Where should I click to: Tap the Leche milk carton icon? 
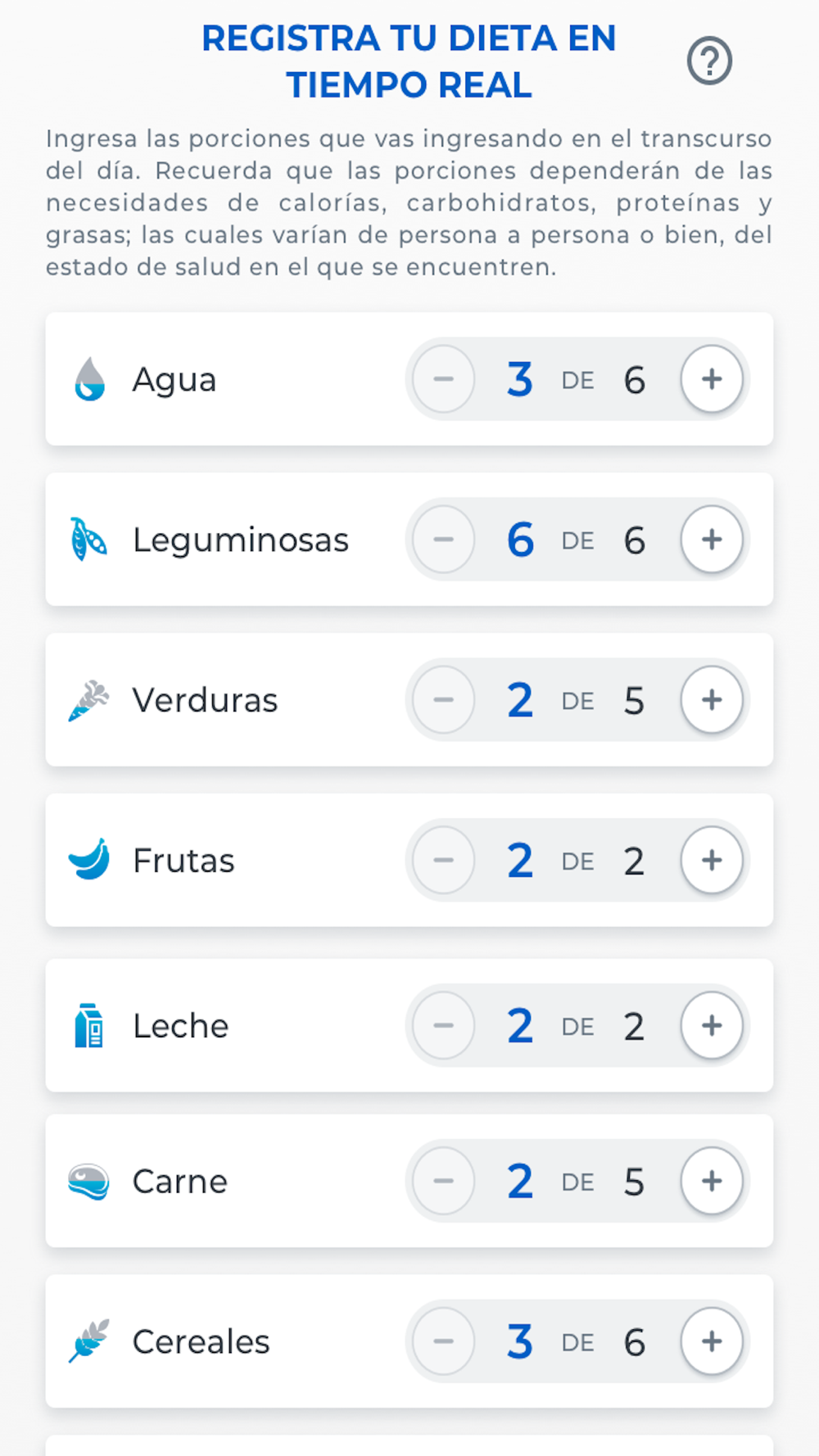pyautogui.click(x=88, y=1025)
